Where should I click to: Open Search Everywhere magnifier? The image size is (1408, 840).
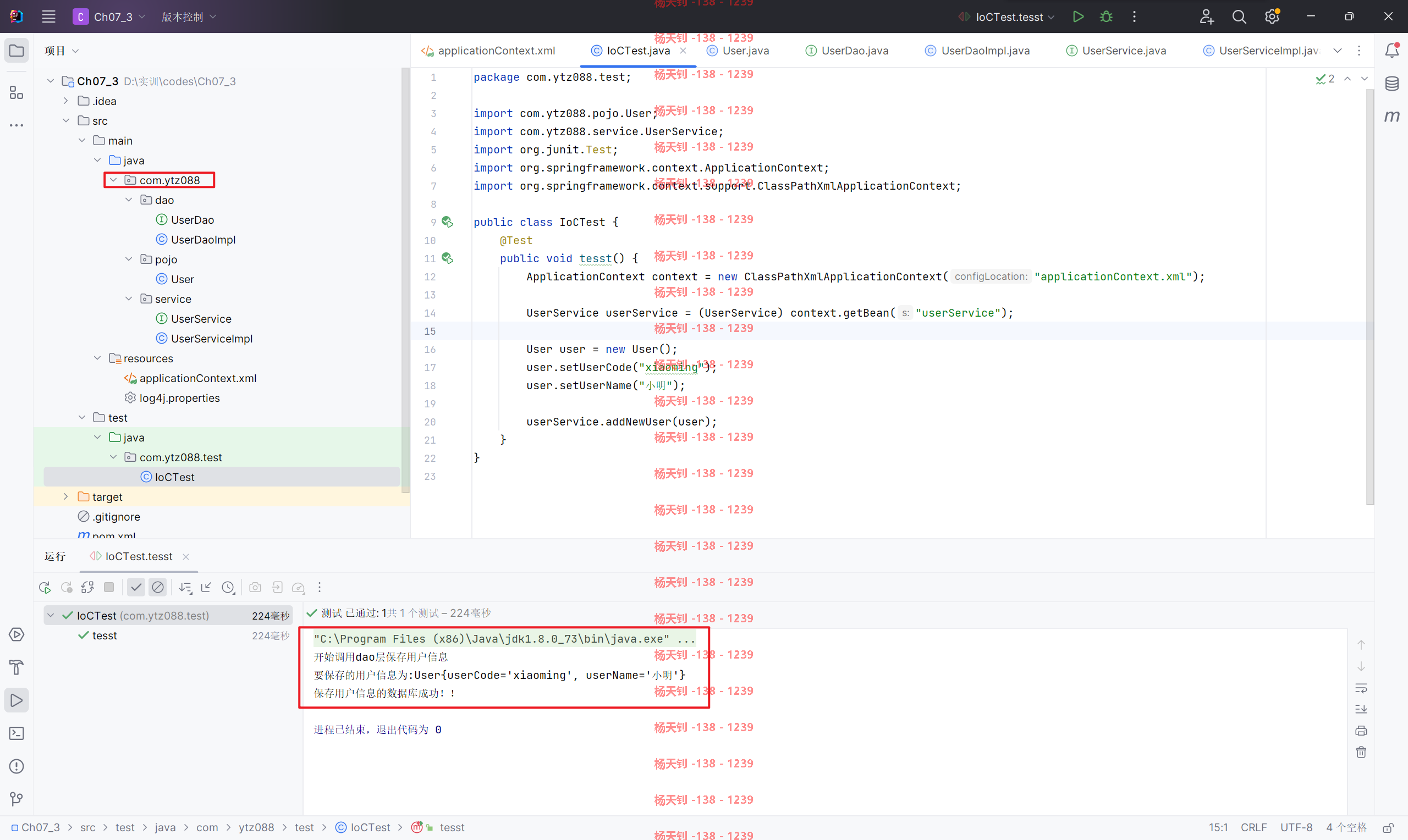pos(1239,16)
